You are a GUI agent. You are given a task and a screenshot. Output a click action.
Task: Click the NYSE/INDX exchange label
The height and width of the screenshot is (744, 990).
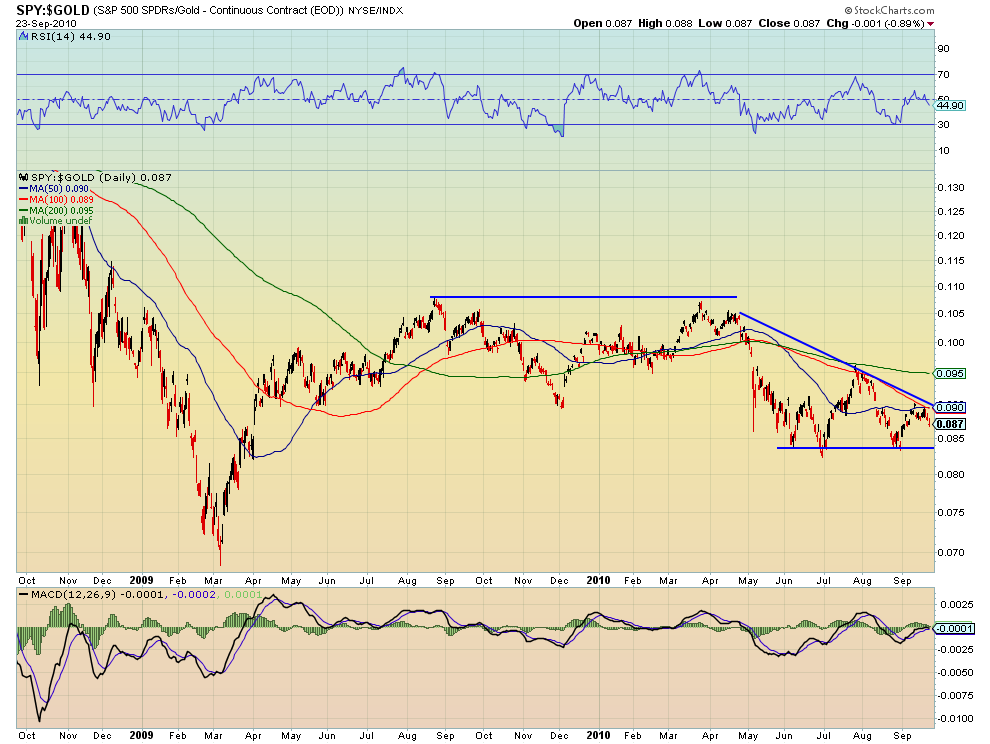375,11
